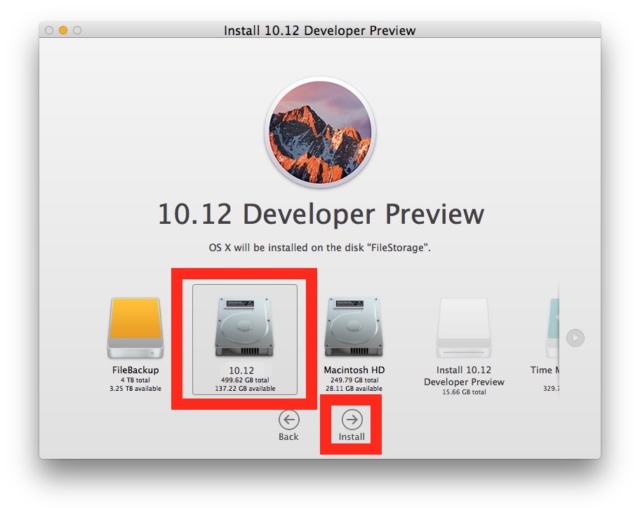Click the "137.22 GB available" text
Viewport: 640px width, 515px height.
[245, 388]
